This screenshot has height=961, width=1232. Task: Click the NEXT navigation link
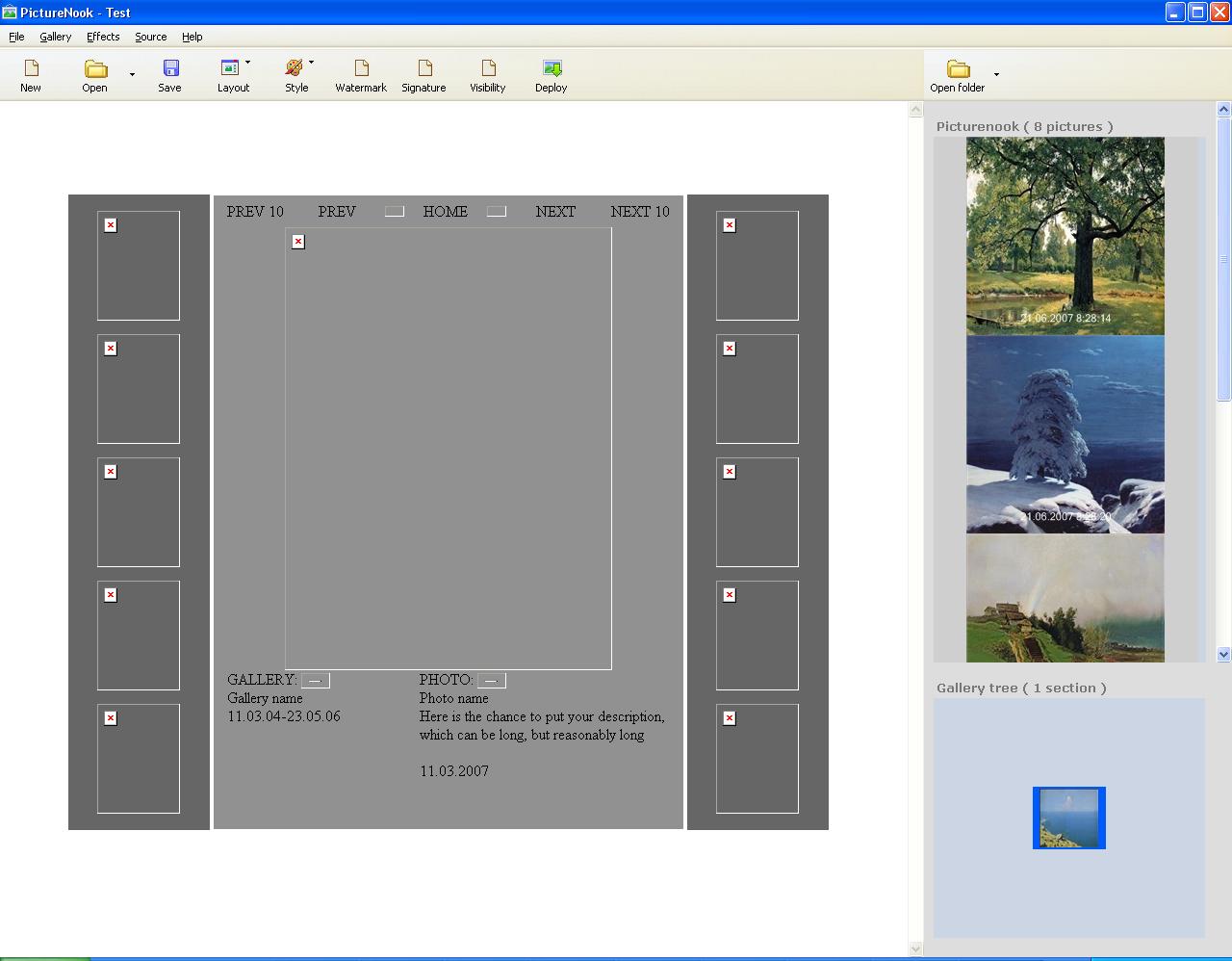pos(555,212)
